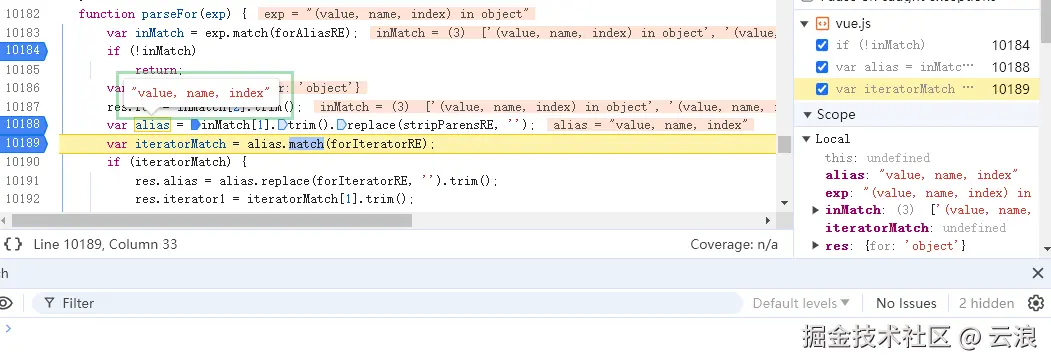
Task: Click the highlighted match method call
Action: click(306, 143)
